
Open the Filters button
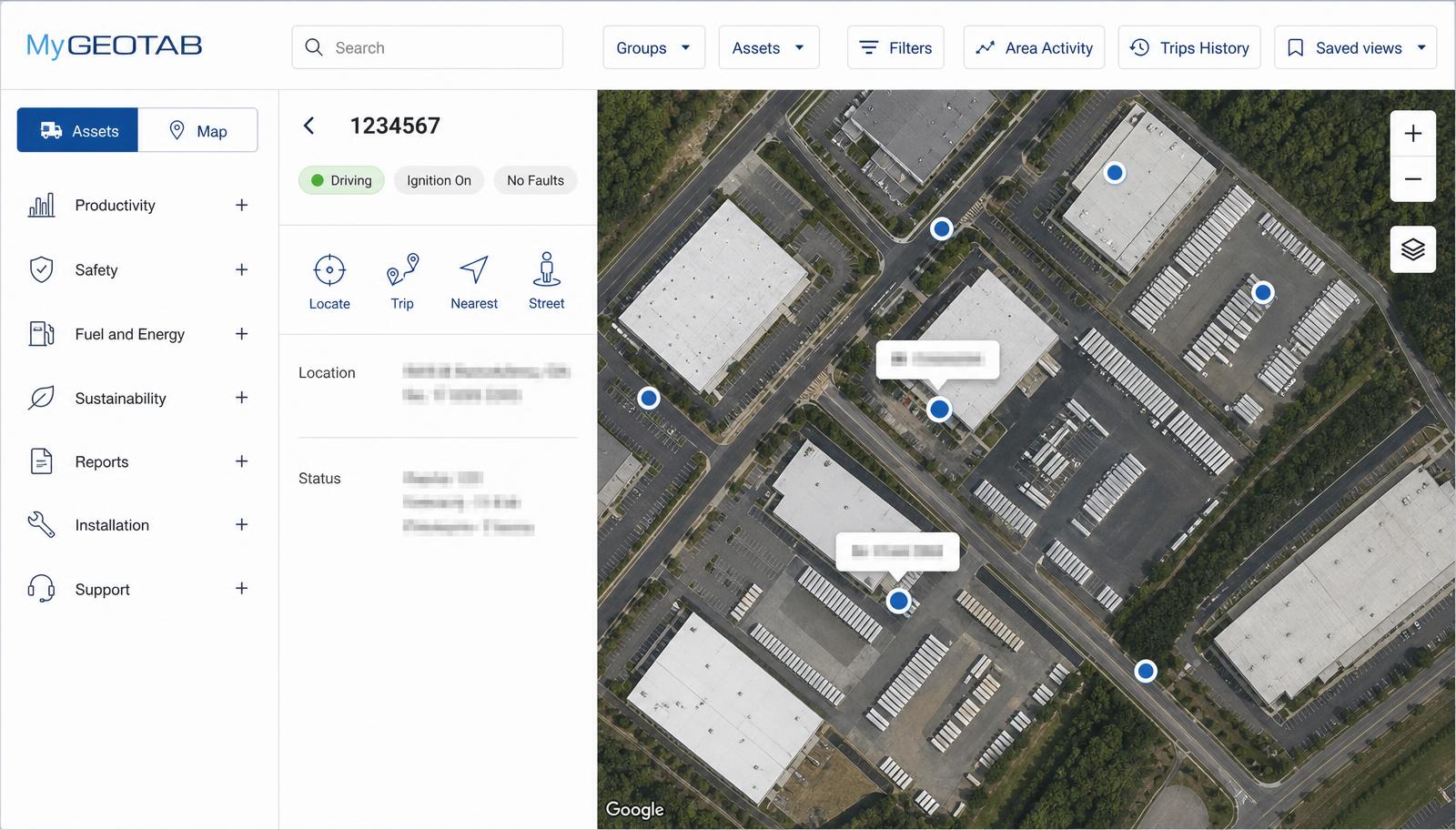895,47
